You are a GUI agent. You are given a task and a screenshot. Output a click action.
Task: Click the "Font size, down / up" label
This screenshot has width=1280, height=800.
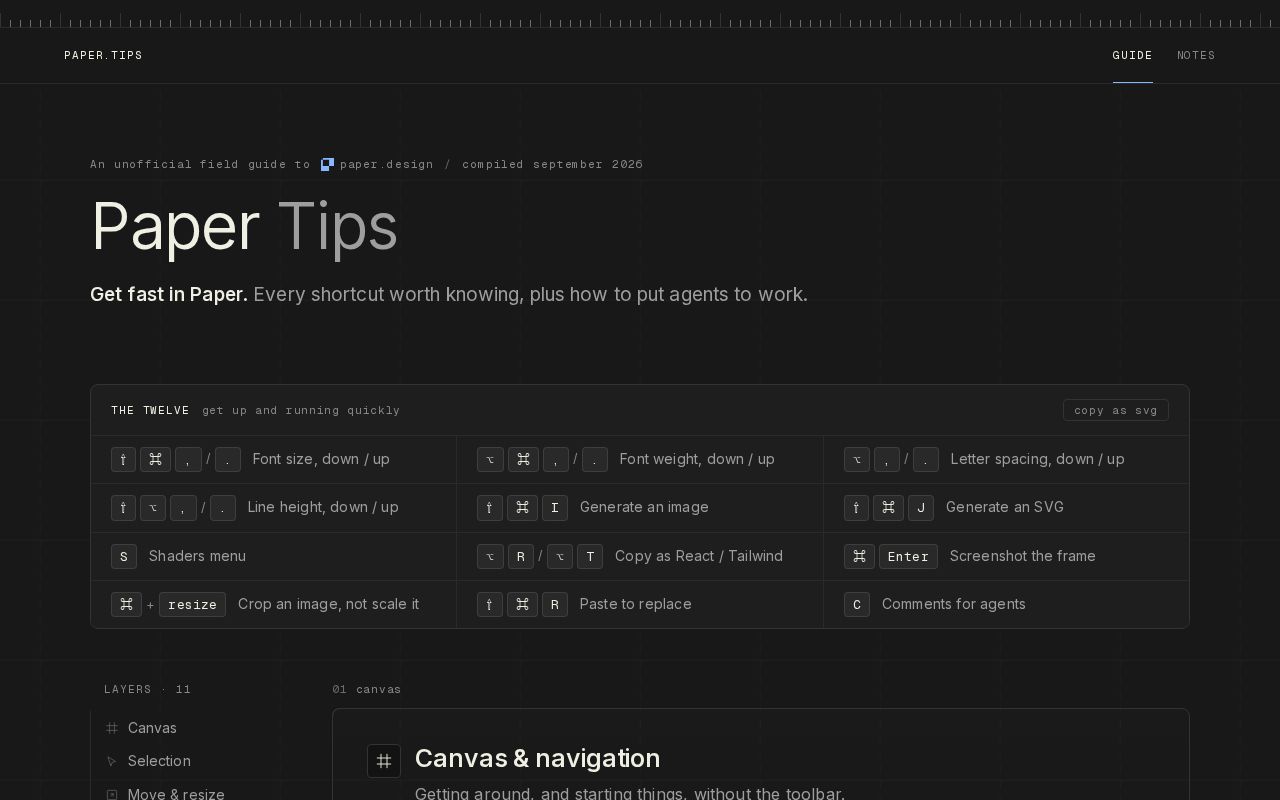tap(321, 459)
